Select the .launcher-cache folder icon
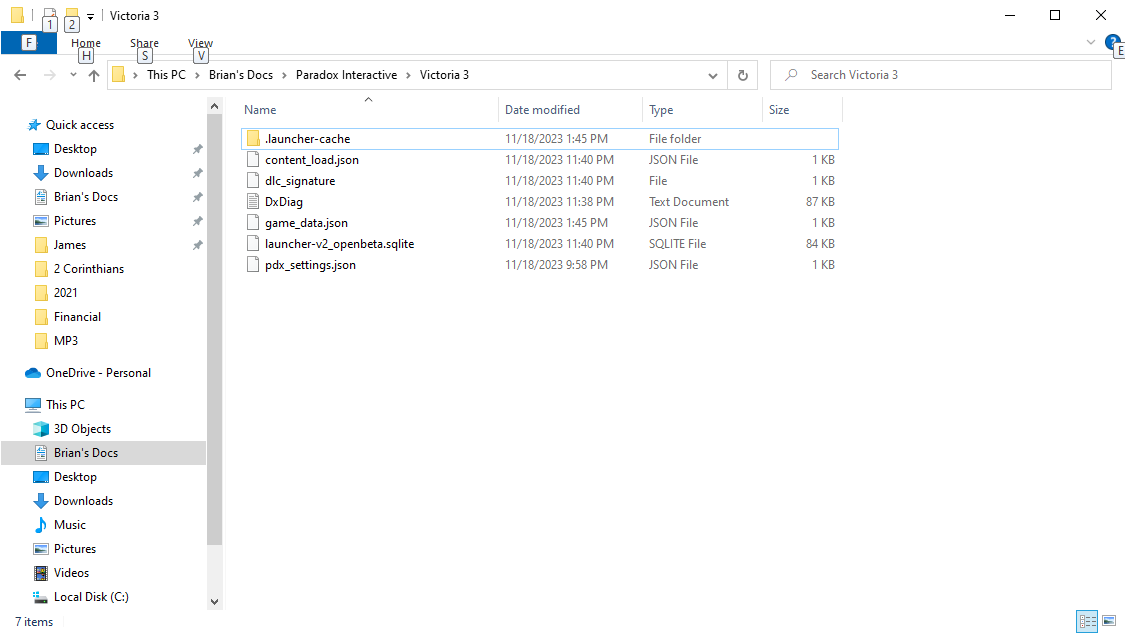This screenshot has width=1125, height=634. click(x=253, y=138)
